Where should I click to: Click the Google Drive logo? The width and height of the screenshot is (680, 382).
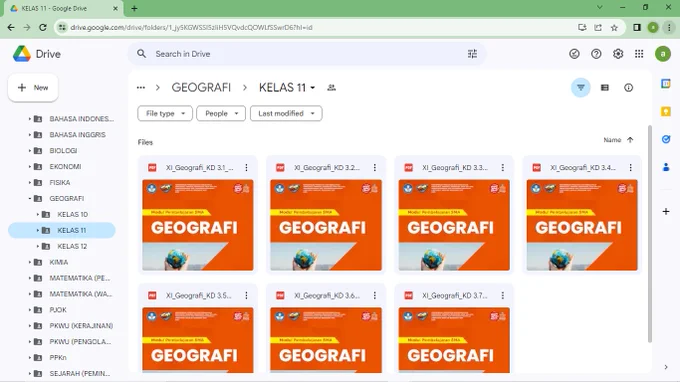pos(22,54)
